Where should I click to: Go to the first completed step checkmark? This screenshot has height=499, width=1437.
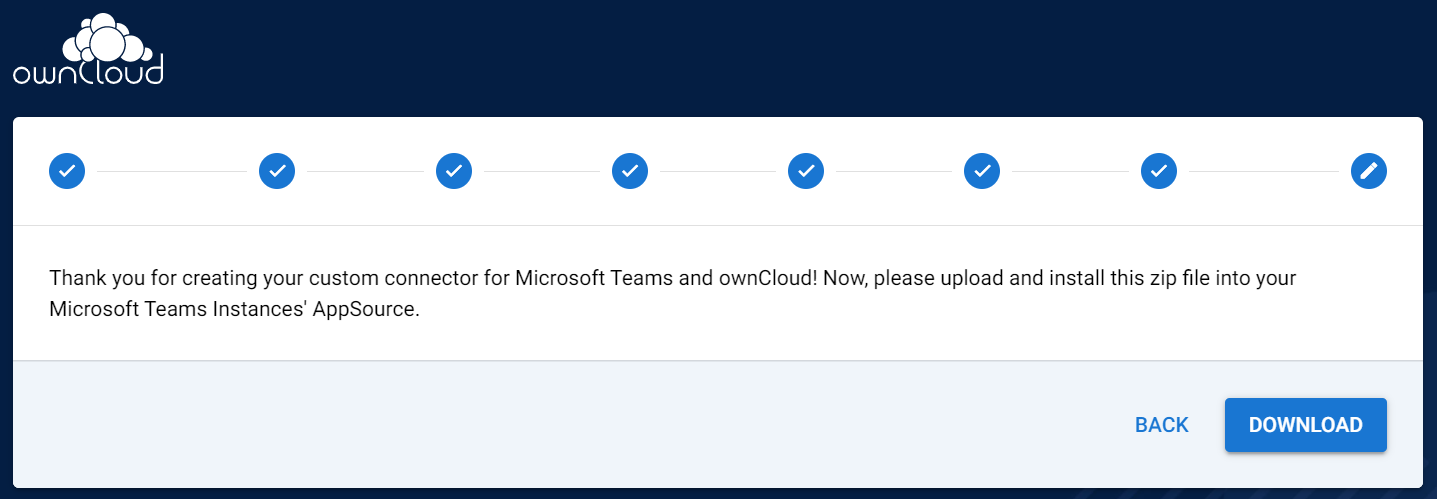(67, 171)
